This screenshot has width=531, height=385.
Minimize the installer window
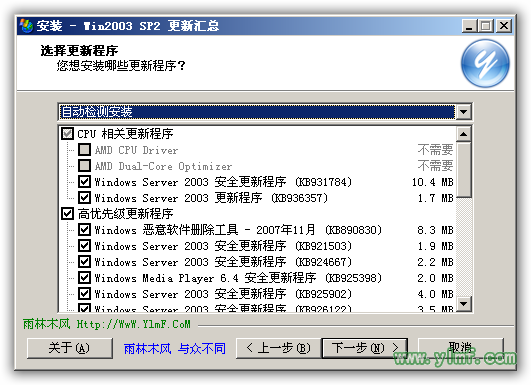(469, 26)
